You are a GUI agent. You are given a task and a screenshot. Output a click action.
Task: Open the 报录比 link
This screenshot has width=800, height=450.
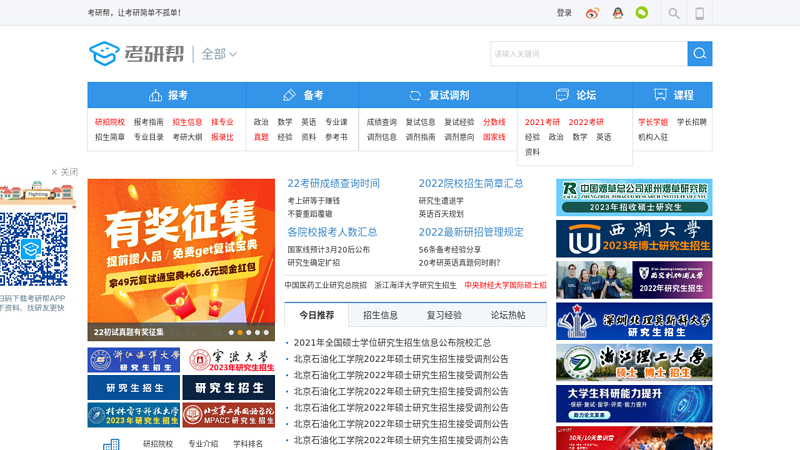coord(222,137)
